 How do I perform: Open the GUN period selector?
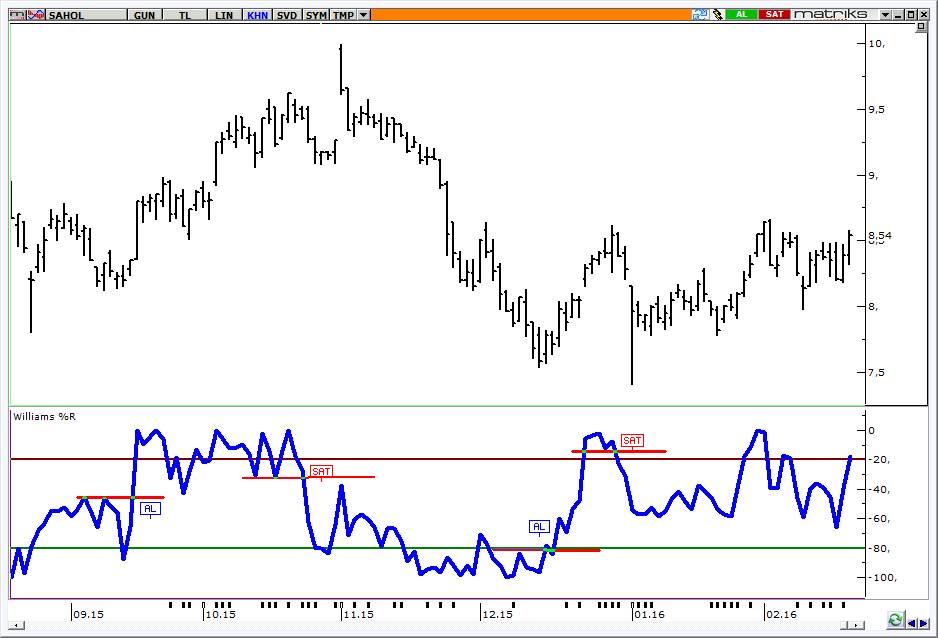point(144,15)
